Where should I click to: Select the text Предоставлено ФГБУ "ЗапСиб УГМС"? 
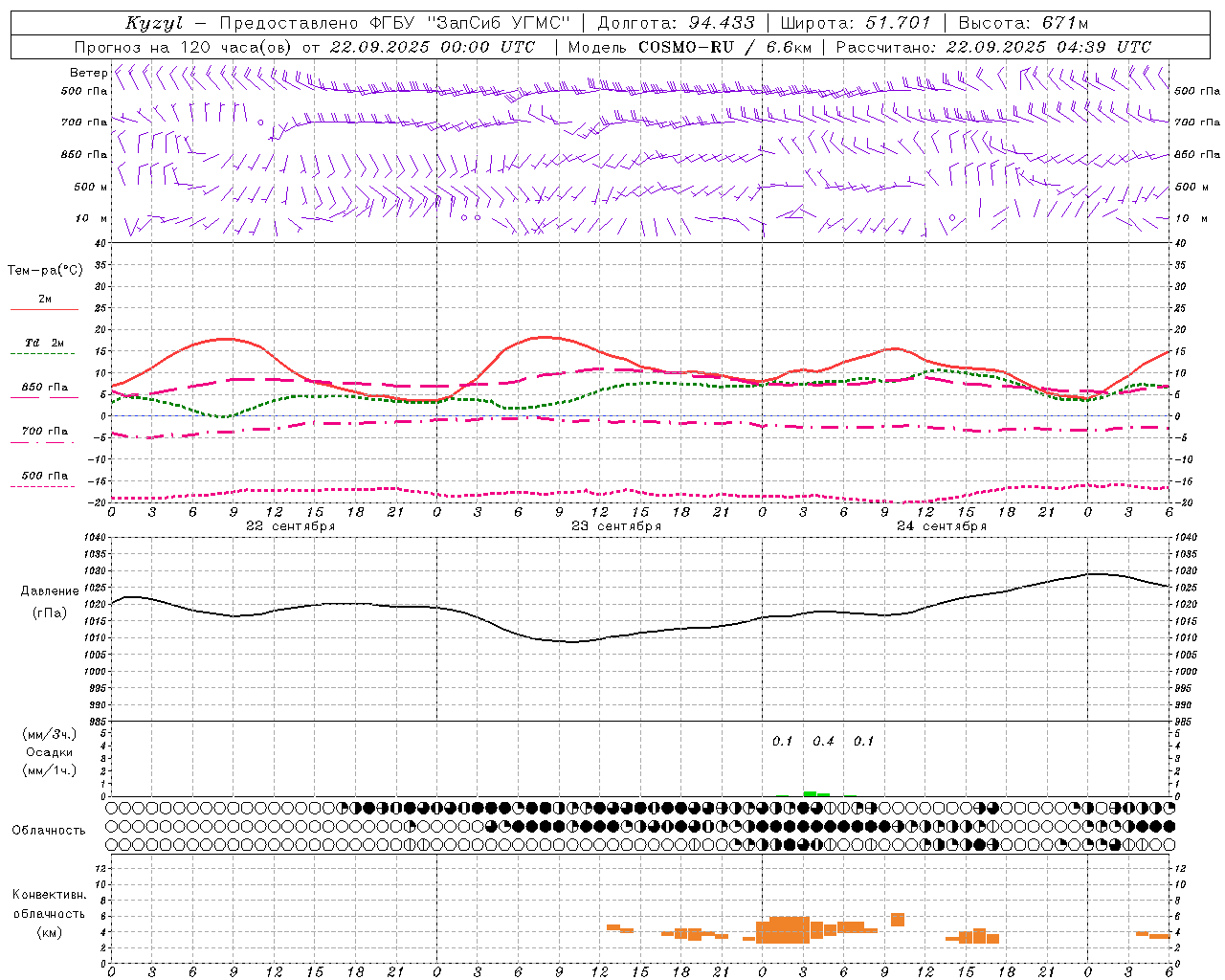[395, 23]
